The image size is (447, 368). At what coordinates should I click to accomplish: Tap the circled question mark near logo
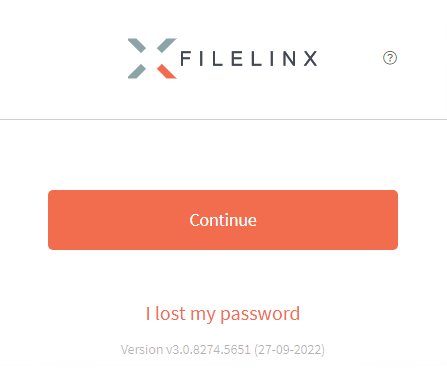click(390, 58)
